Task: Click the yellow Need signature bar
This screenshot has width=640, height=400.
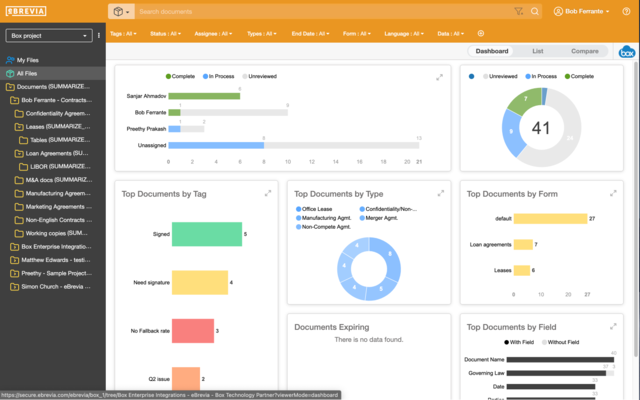Action: tap(200, 282)
